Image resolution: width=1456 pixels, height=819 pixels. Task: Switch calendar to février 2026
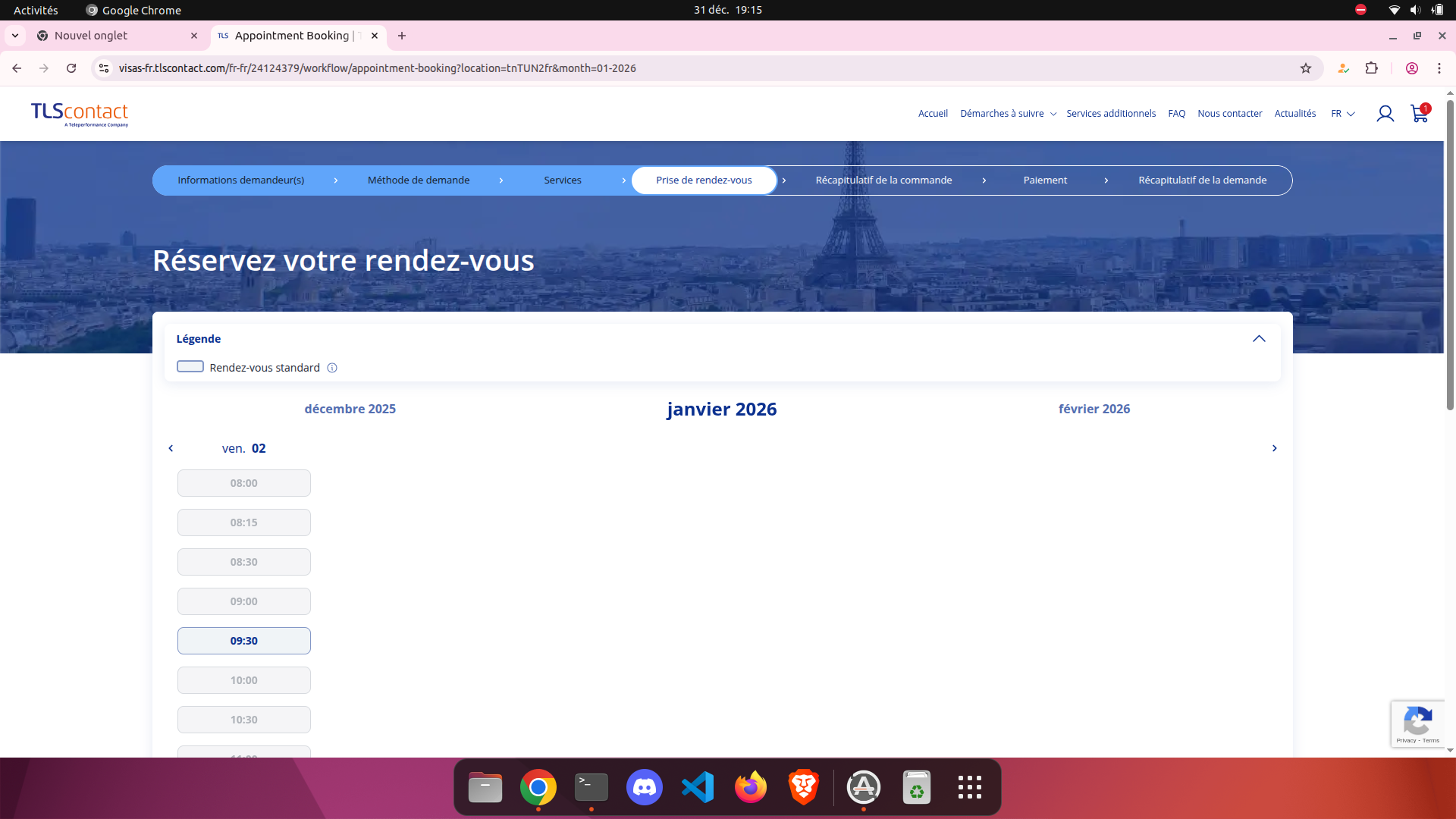point(1094,409)
